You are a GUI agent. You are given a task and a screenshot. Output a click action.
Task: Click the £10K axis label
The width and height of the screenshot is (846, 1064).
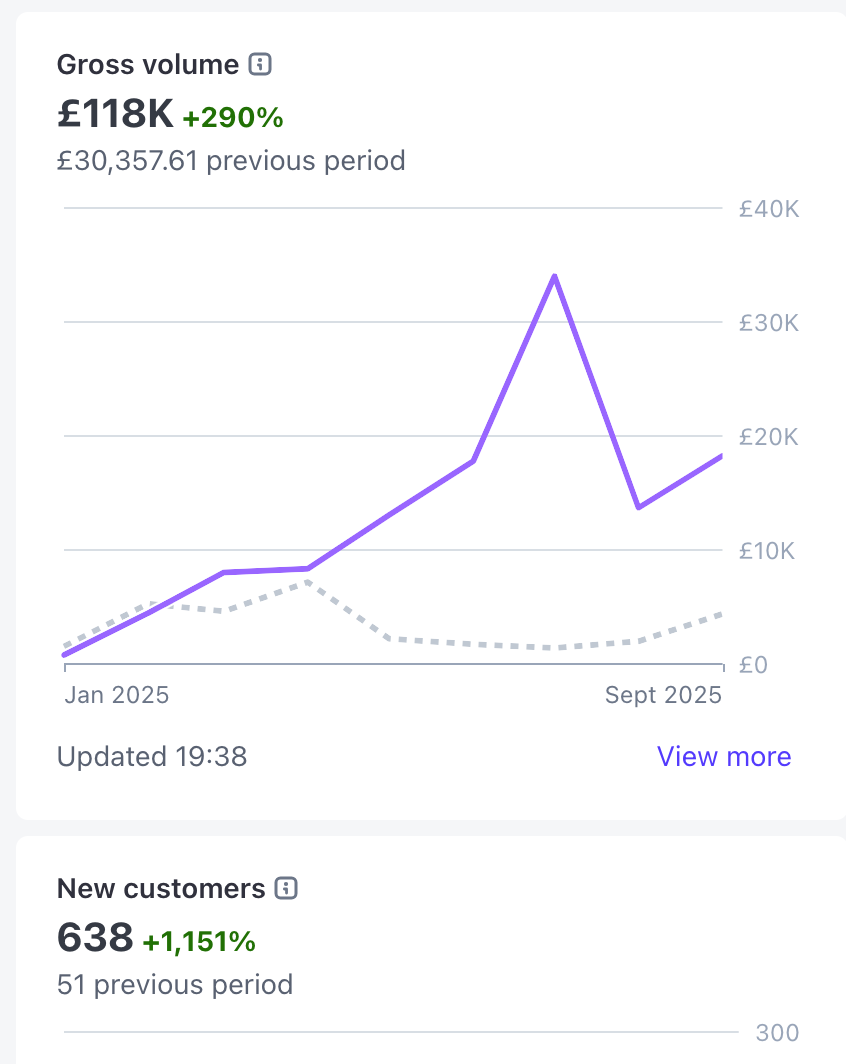(x=767, y=551)
